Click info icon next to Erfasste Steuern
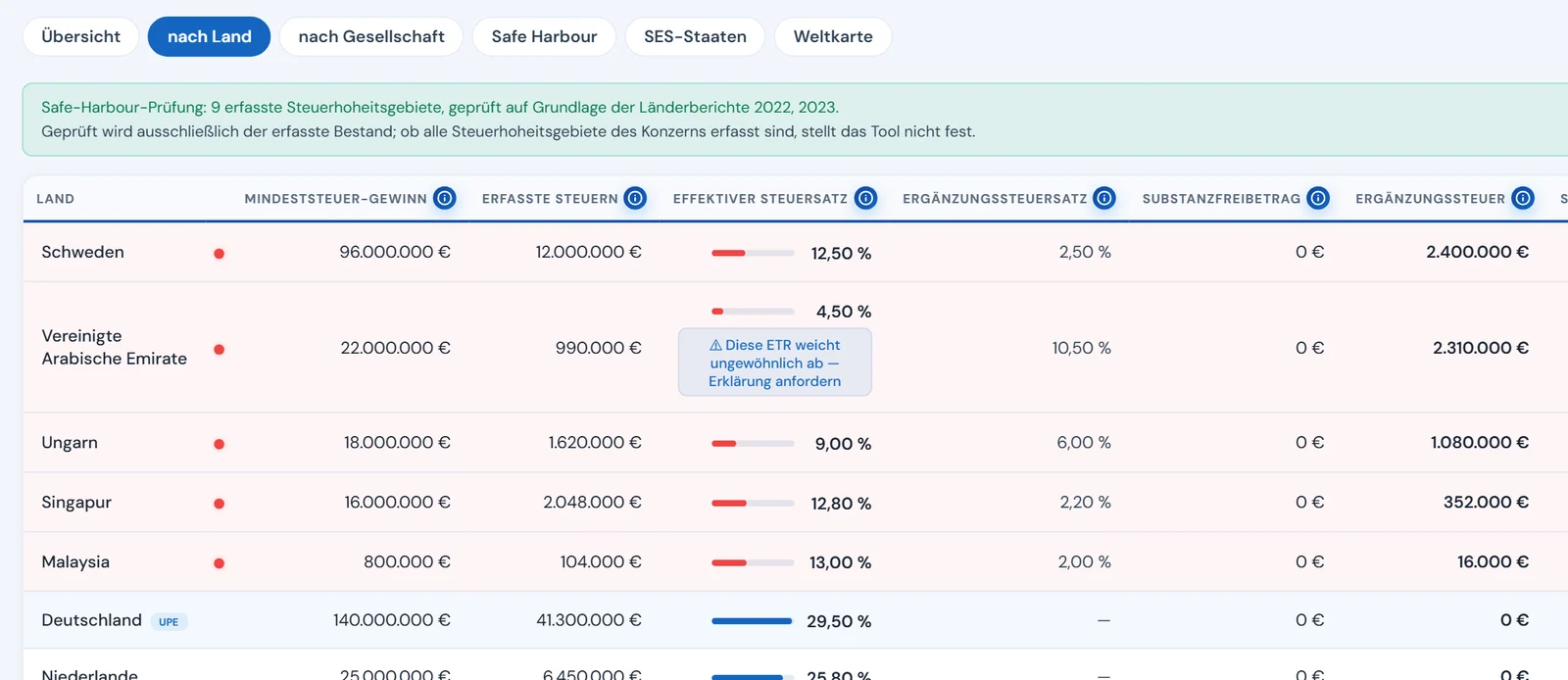 (635, 198)
